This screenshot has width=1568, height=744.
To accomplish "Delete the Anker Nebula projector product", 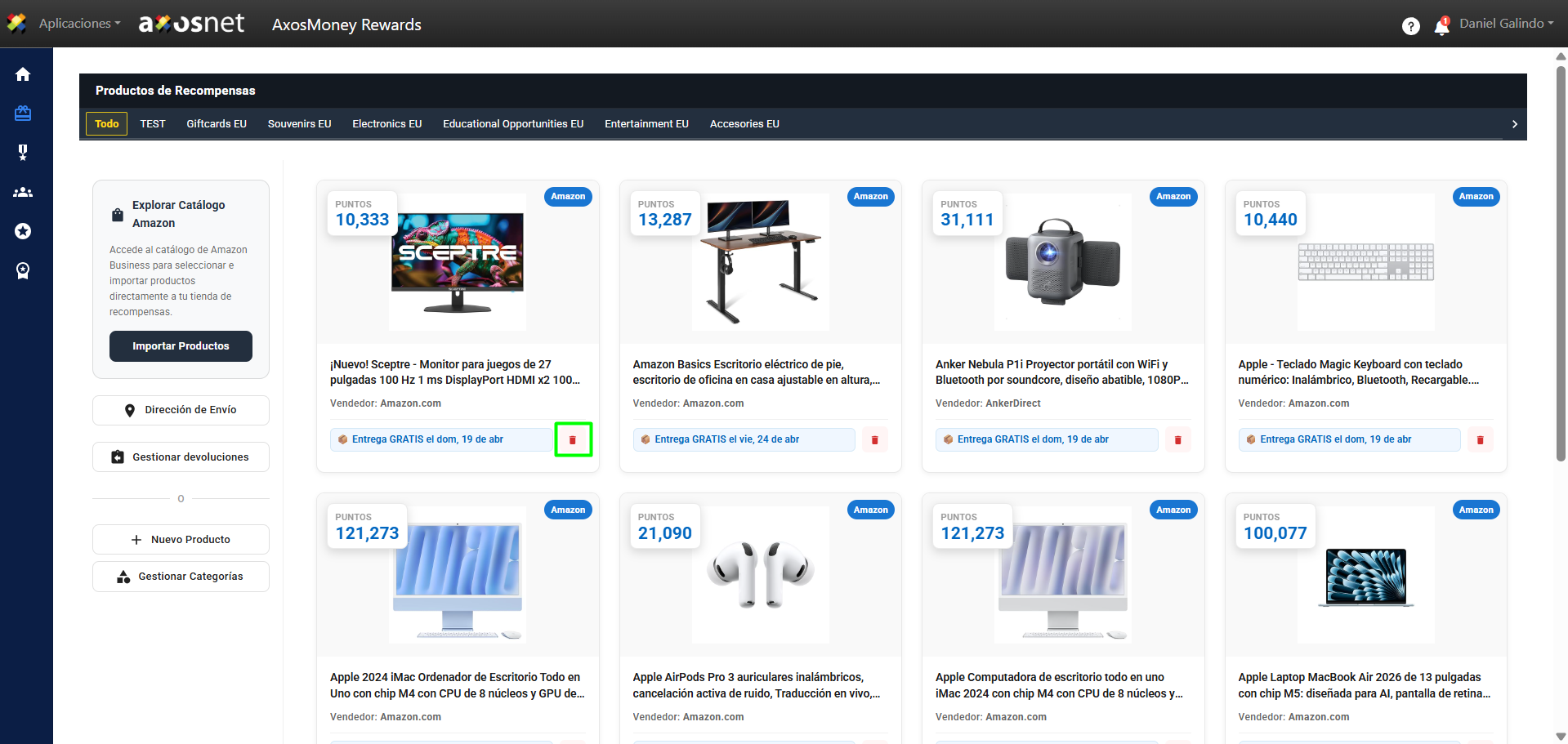I will (x=1177, y=440).
